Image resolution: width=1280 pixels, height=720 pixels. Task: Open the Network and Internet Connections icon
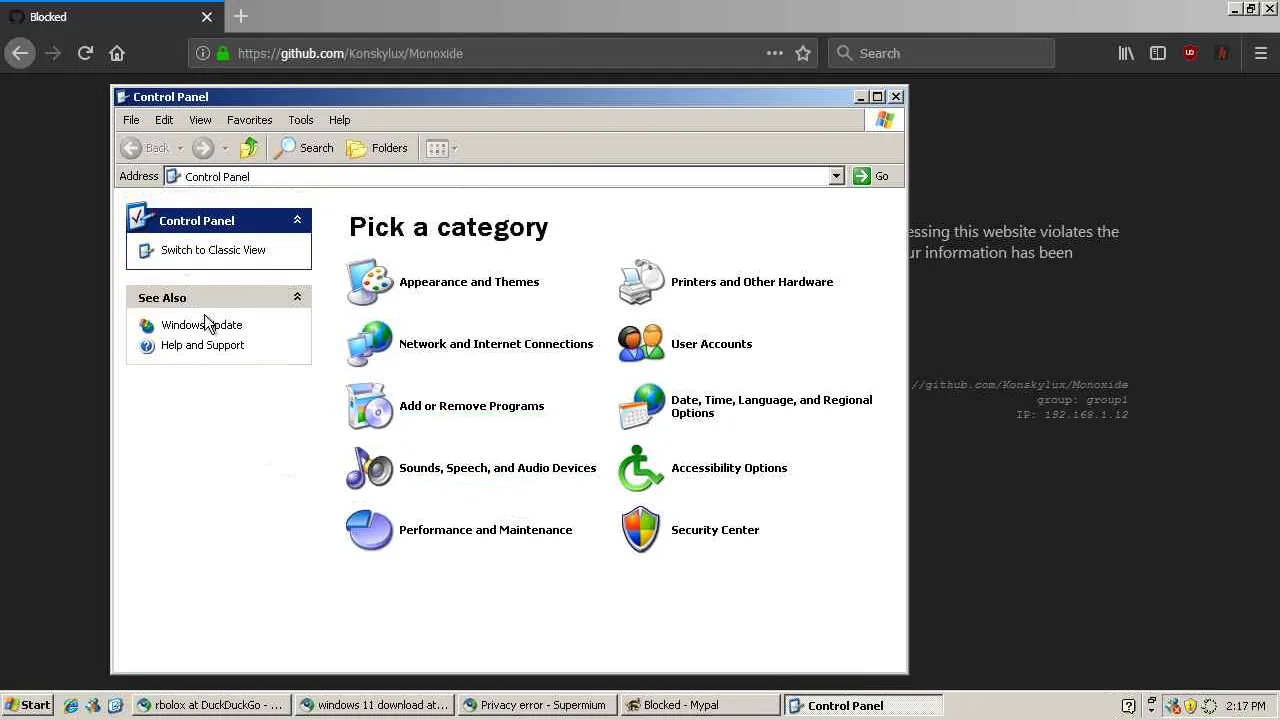coord(369,344)
